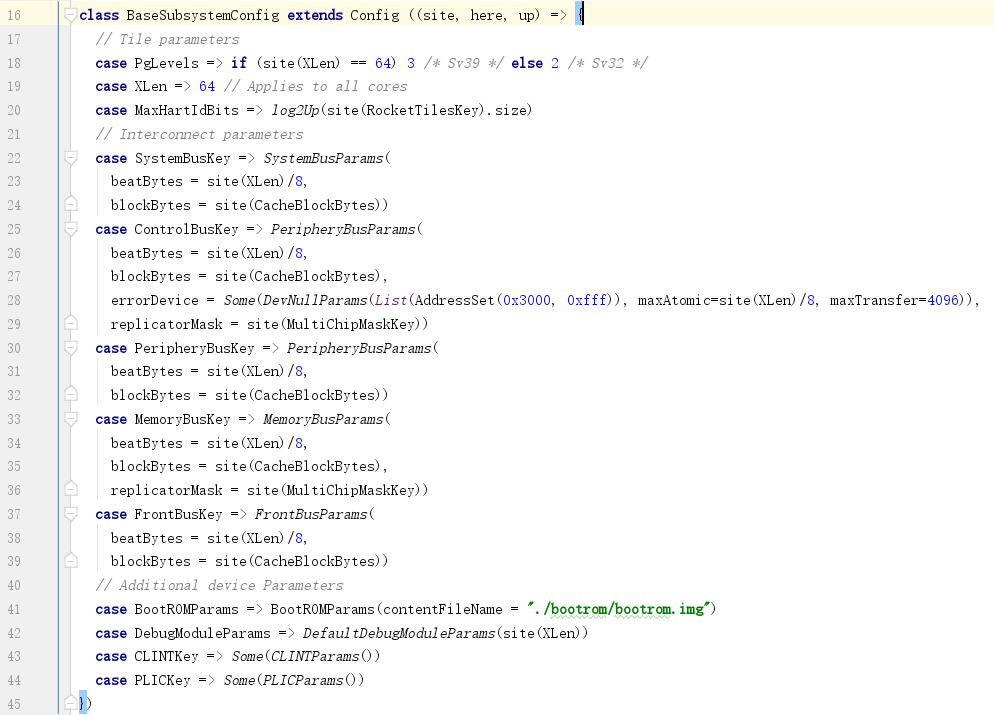Collapse the PeripheryBusKey block fold on line 30
This screenshot has height=715, width=994.
[70, 347]
